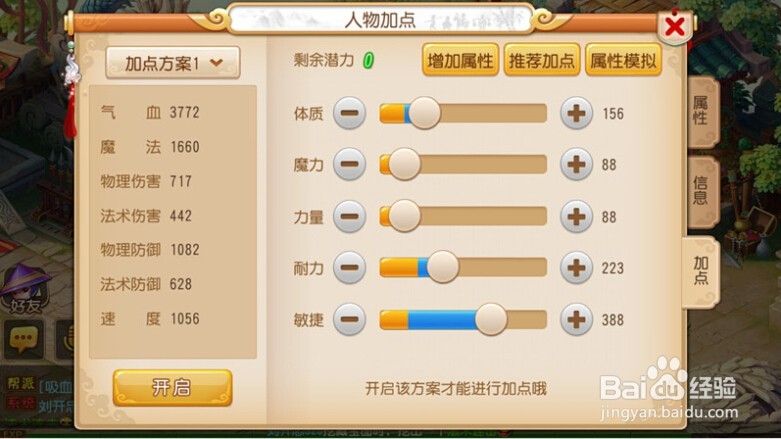This screenshot has height=439, width=781.
Task: Click the 推荐加点 button
Action: [542, 60]
